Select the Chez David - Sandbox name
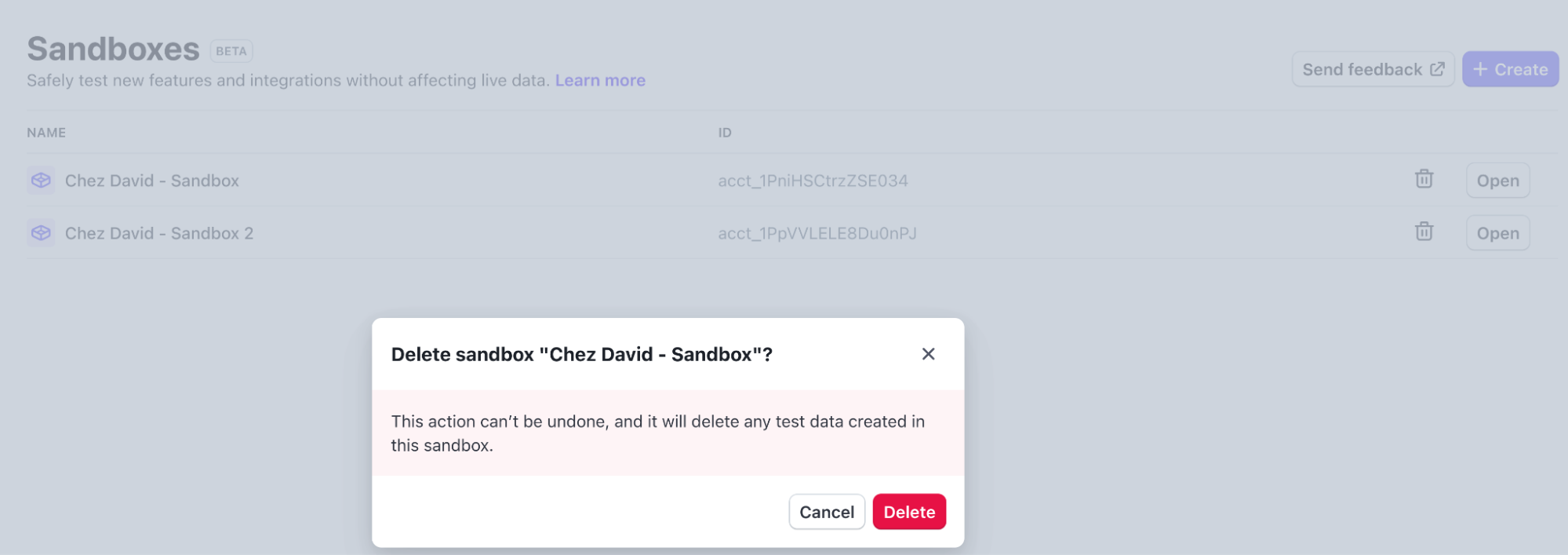The height and width of the screenshot is (555, 1568). pos(152,181)
